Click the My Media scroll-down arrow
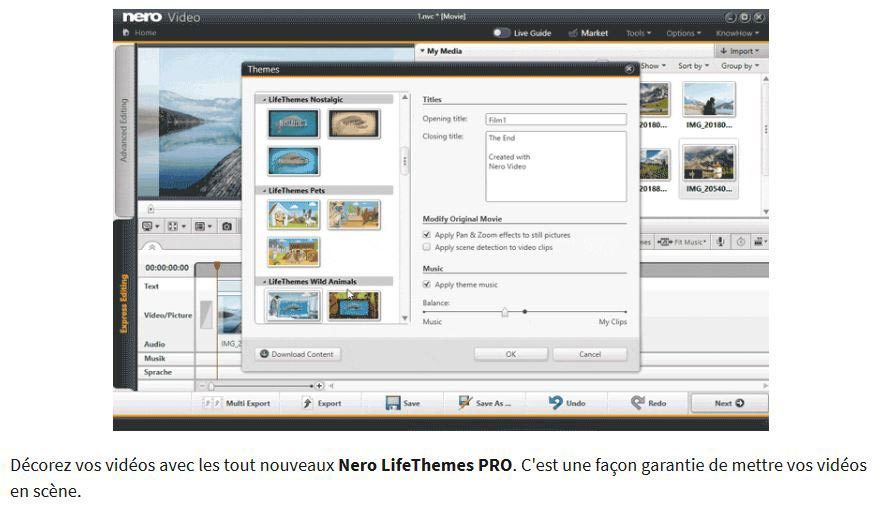889x521 pixels. point(765,212)
